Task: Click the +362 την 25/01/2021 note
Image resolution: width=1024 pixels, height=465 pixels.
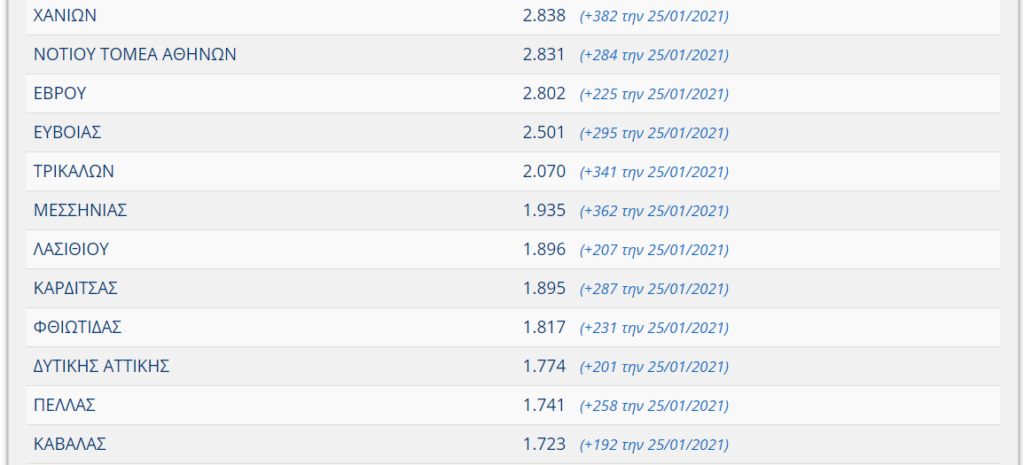Action: 654,212
